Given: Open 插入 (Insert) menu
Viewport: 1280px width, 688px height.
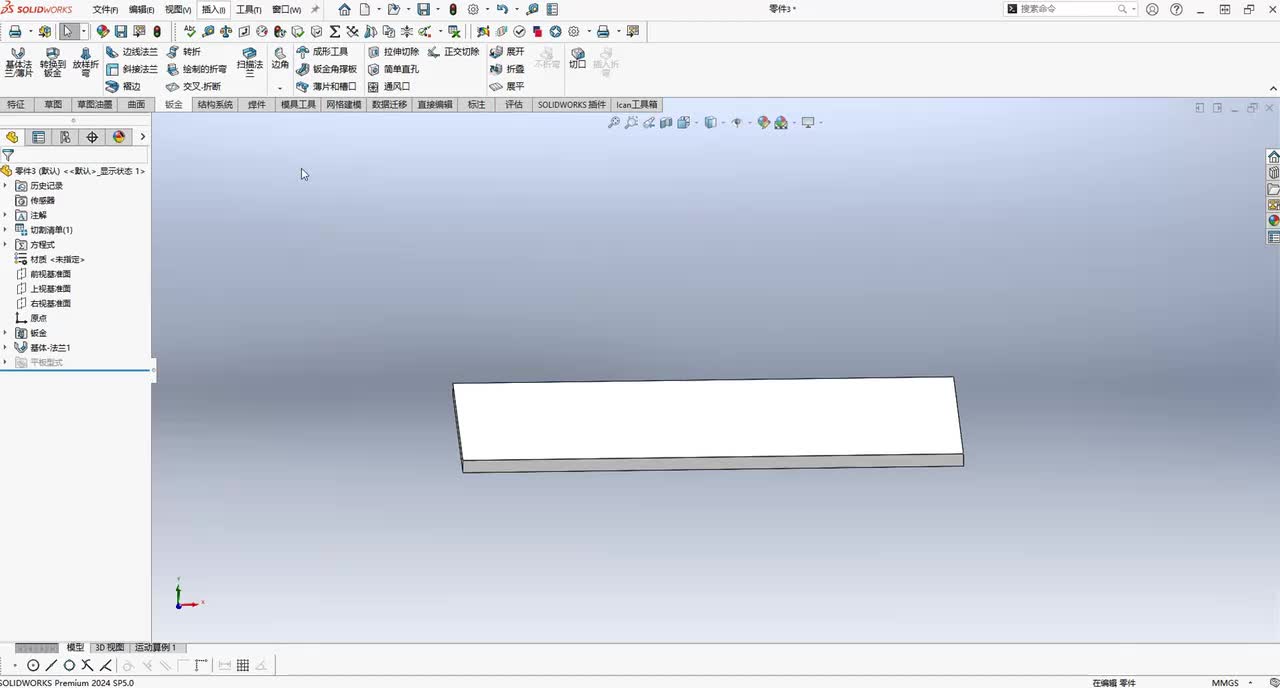Looking at the screenshot, I should [214, 9].
